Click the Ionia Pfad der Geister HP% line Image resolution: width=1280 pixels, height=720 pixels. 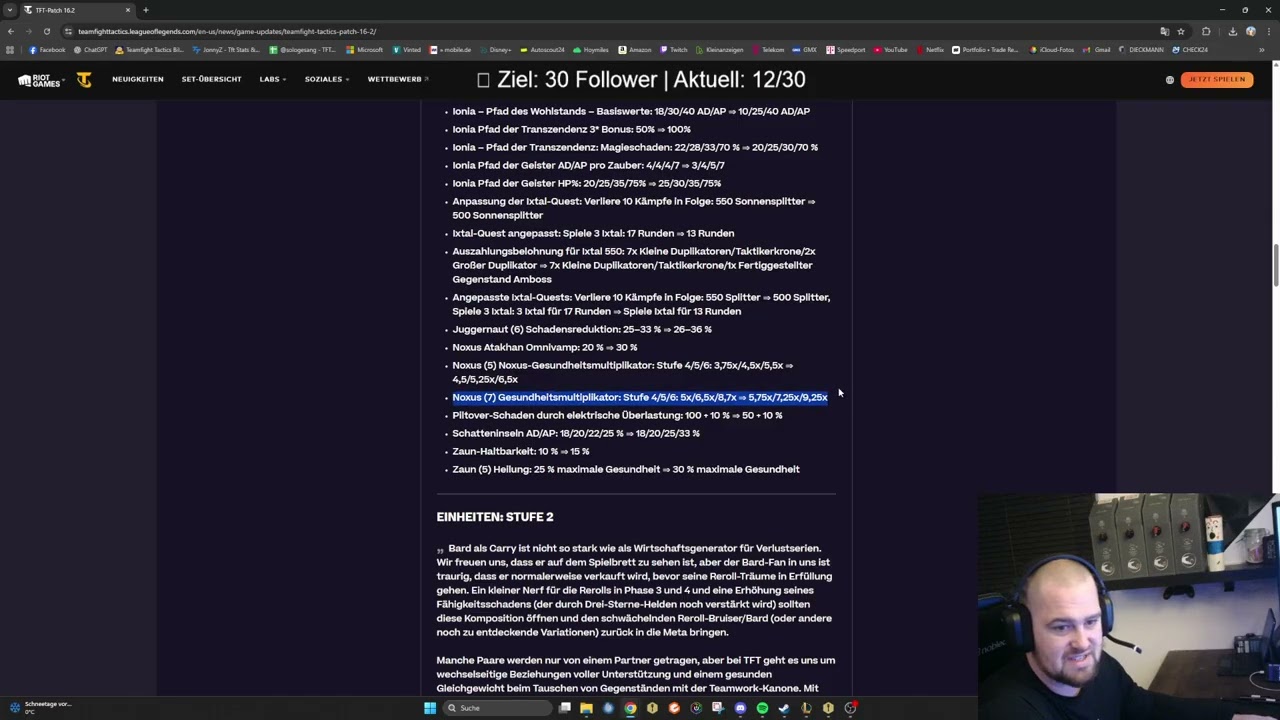click(x=586, y=183)
